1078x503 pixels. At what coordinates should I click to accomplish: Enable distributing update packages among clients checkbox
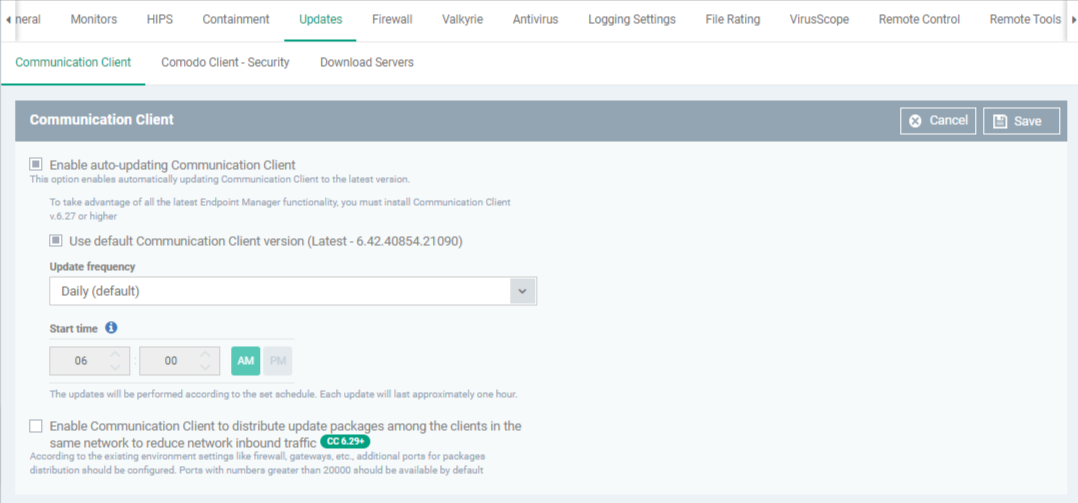(36, 426)
